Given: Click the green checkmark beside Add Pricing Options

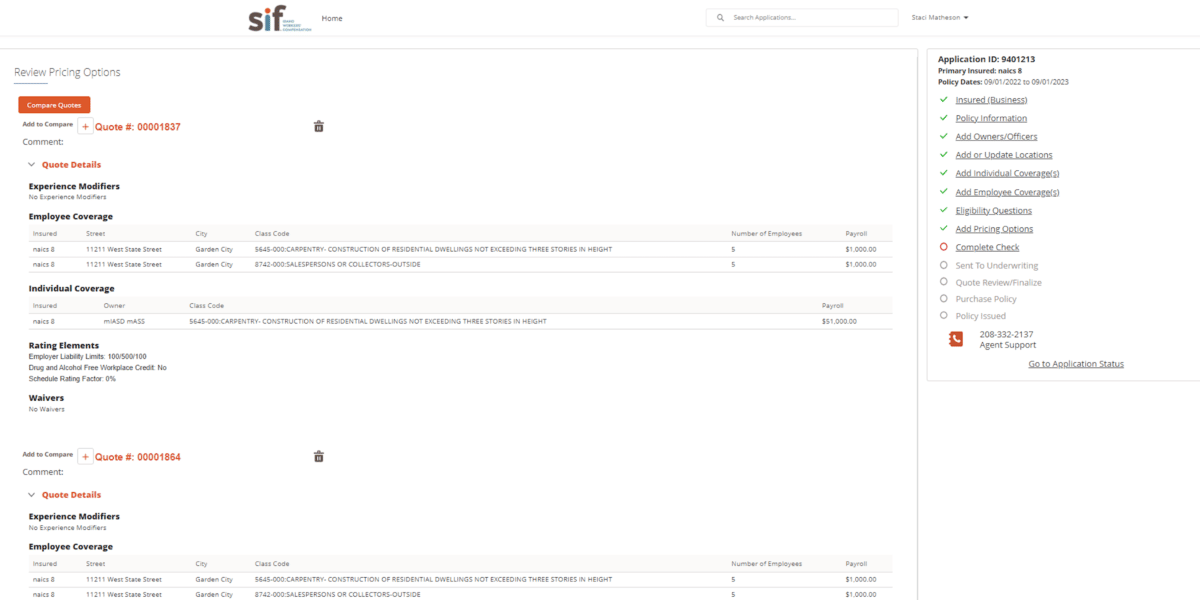Looking at the screenshot, I should tap(943, 228).
